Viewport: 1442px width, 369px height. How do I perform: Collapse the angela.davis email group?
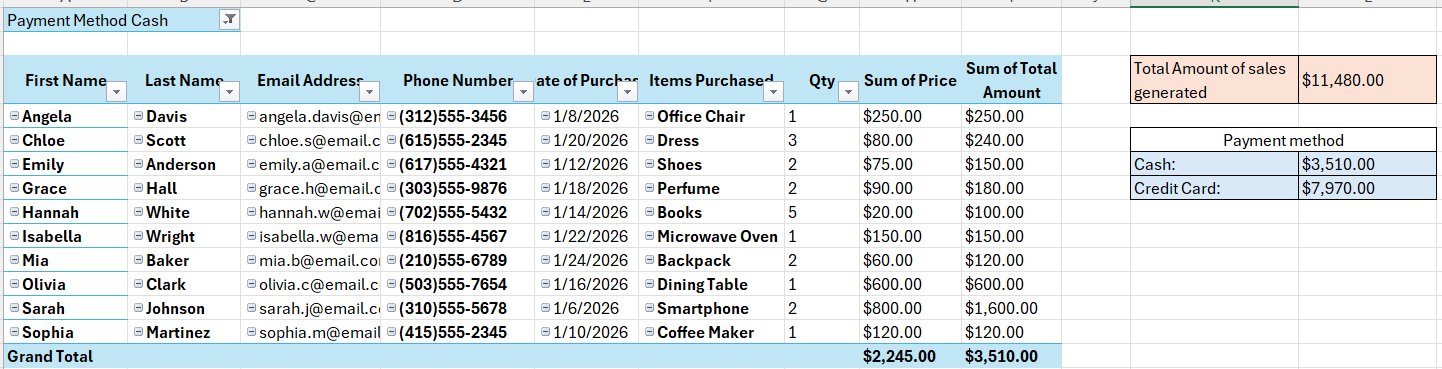(251, 116)
